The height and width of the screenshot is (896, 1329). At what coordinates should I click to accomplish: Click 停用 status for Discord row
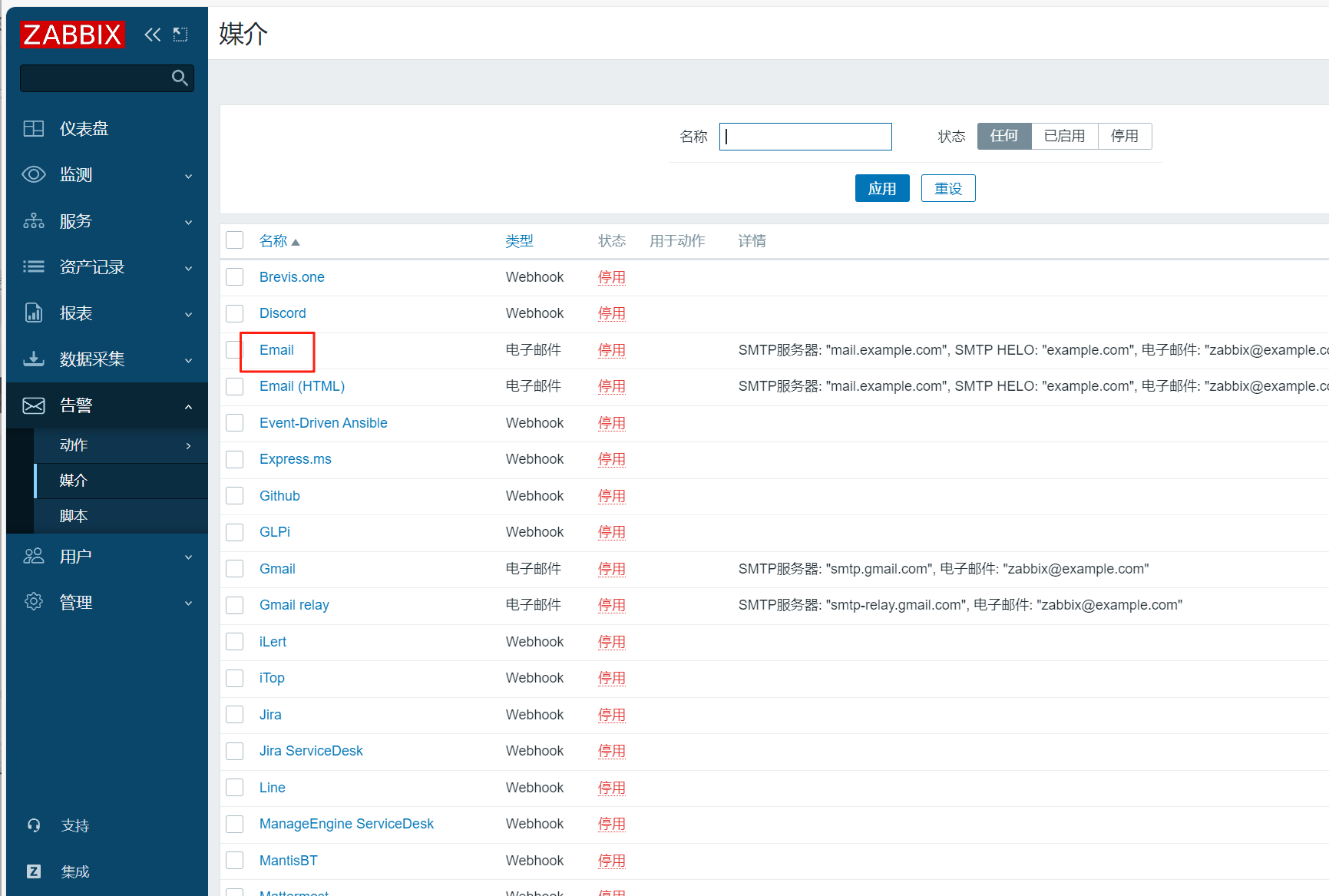pyautogui.click(x=612, y=313)
